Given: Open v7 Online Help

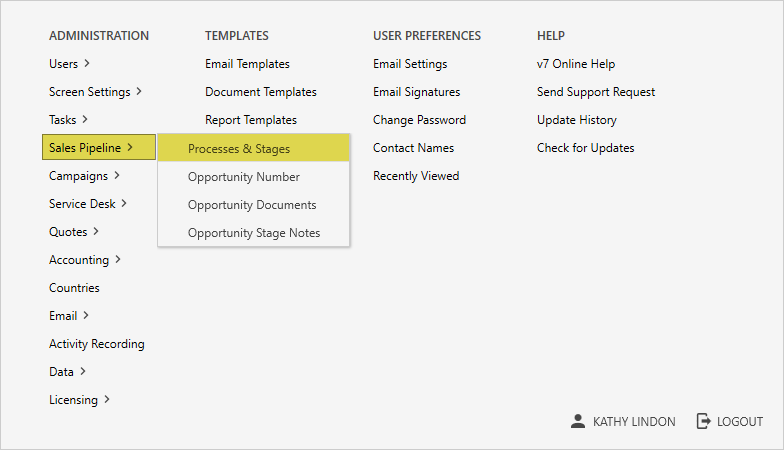Looking at the screenshot, I should 575,64.
